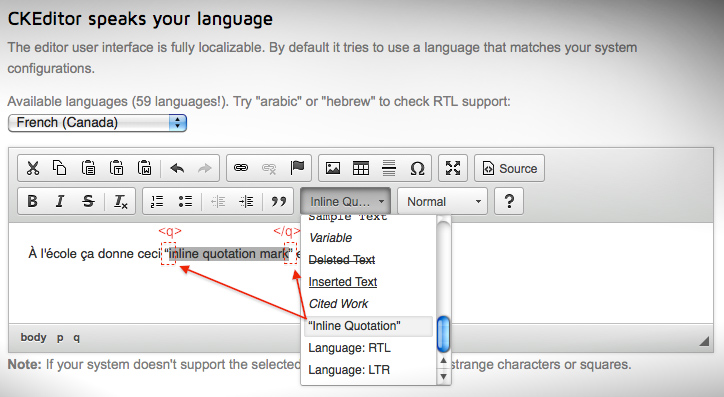Open the Normal paragraph format dropdown
Screen dimensions: 724x397
[x=442, y=202]
